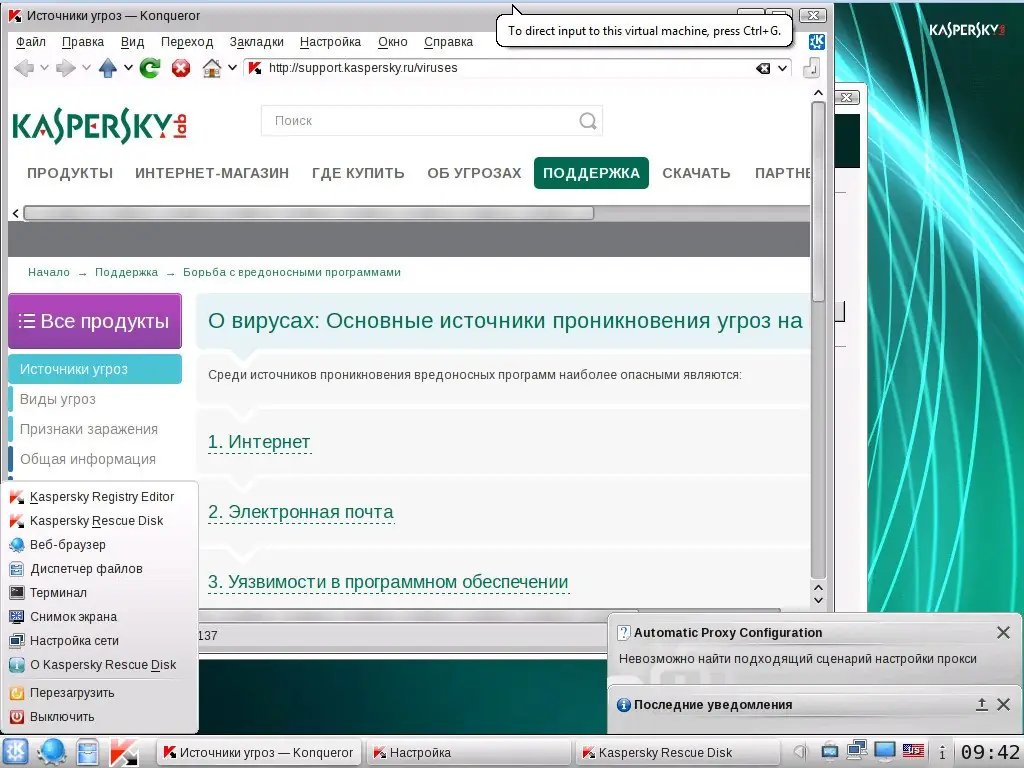The image size is (1024, 768).
Task: Open the Kaspersky launcher icon in the taskbar
Action: click(x=123, y=752)
